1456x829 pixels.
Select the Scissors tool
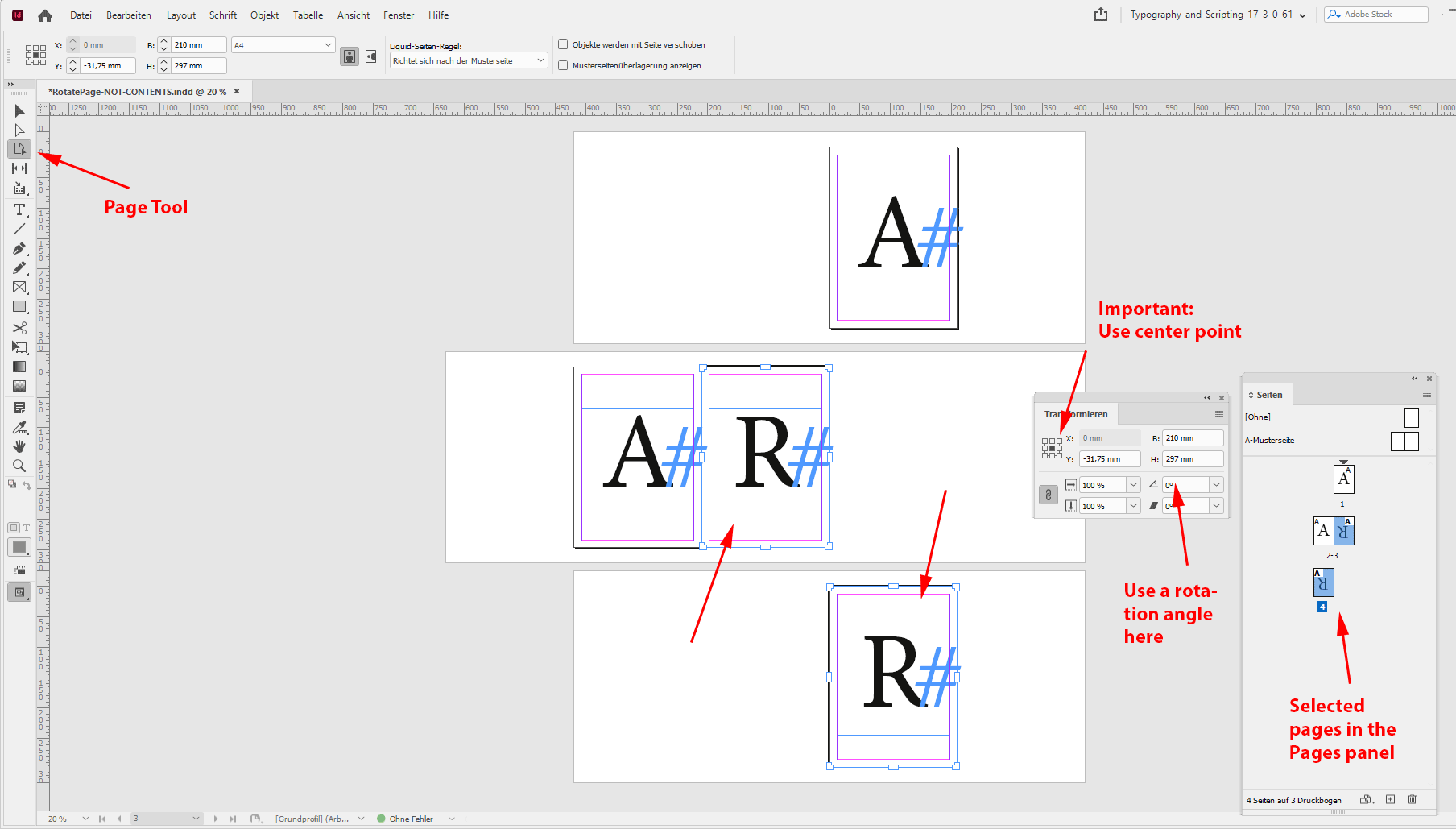coord(19,327)
